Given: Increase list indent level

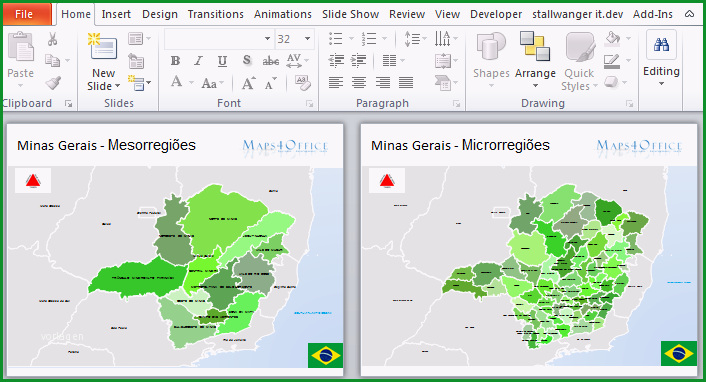Looking at the screenshot, I should pos(359,60).
